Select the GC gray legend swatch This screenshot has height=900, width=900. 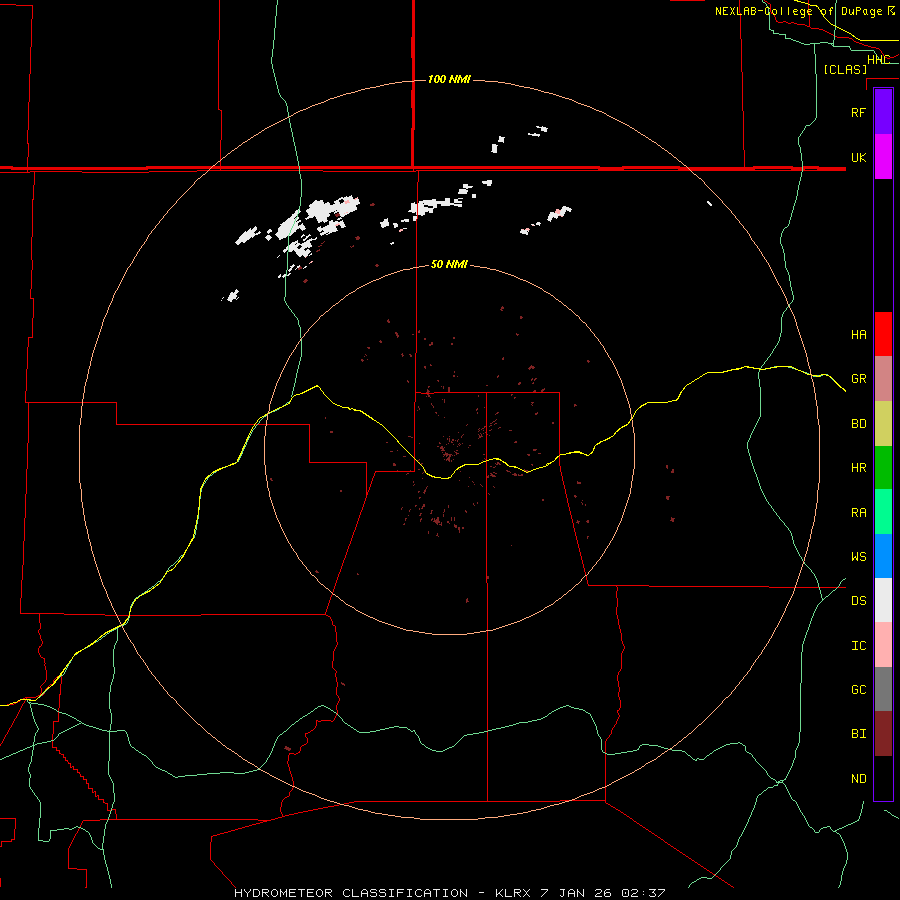click(883, 689)
